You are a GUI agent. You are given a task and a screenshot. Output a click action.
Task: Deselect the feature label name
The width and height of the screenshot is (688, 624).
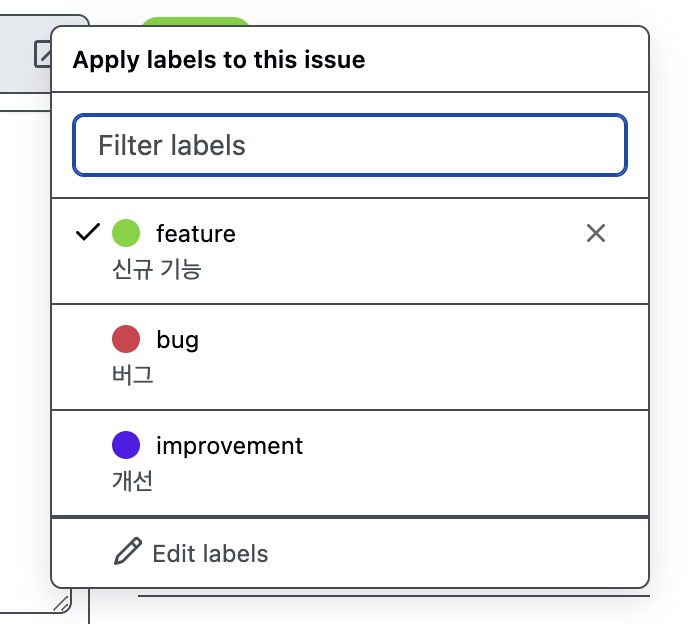[196, 233]
